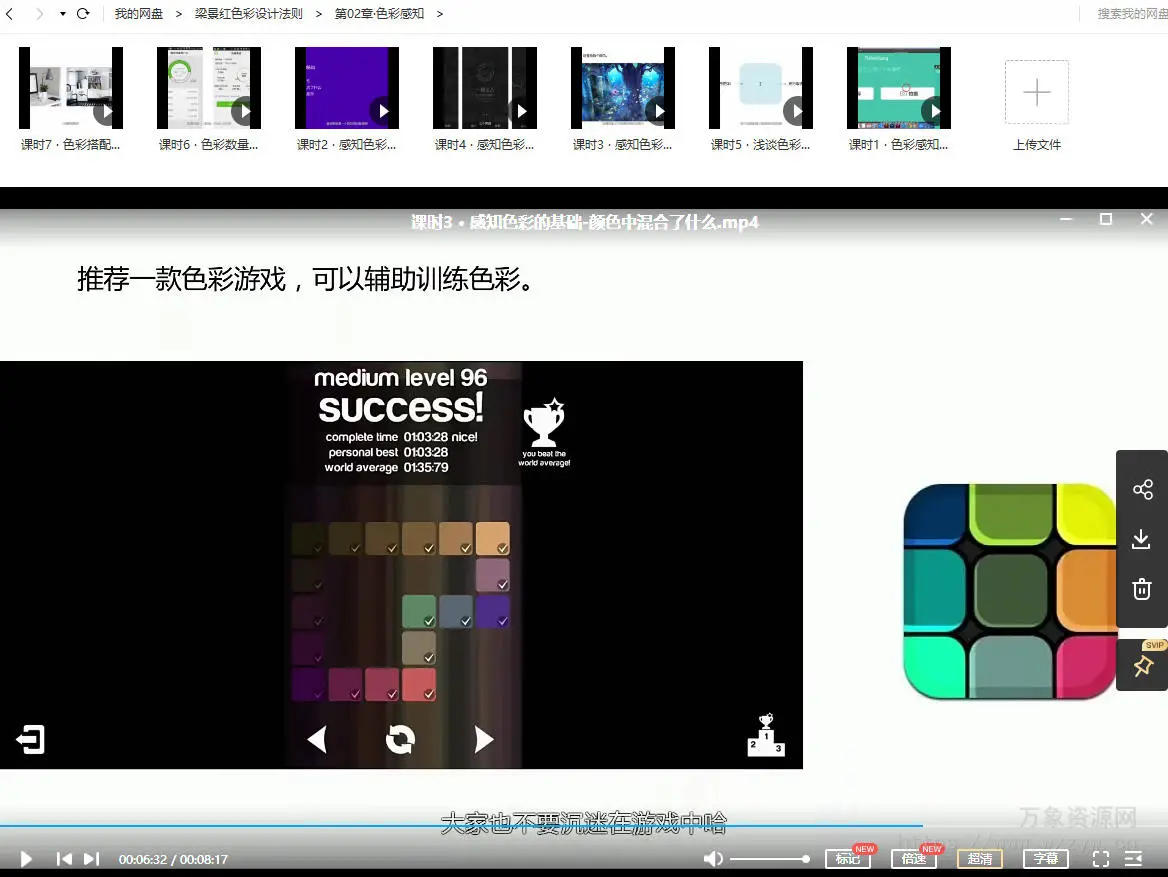
Task: Download the video using the download icon
Action: [1142, 539]
